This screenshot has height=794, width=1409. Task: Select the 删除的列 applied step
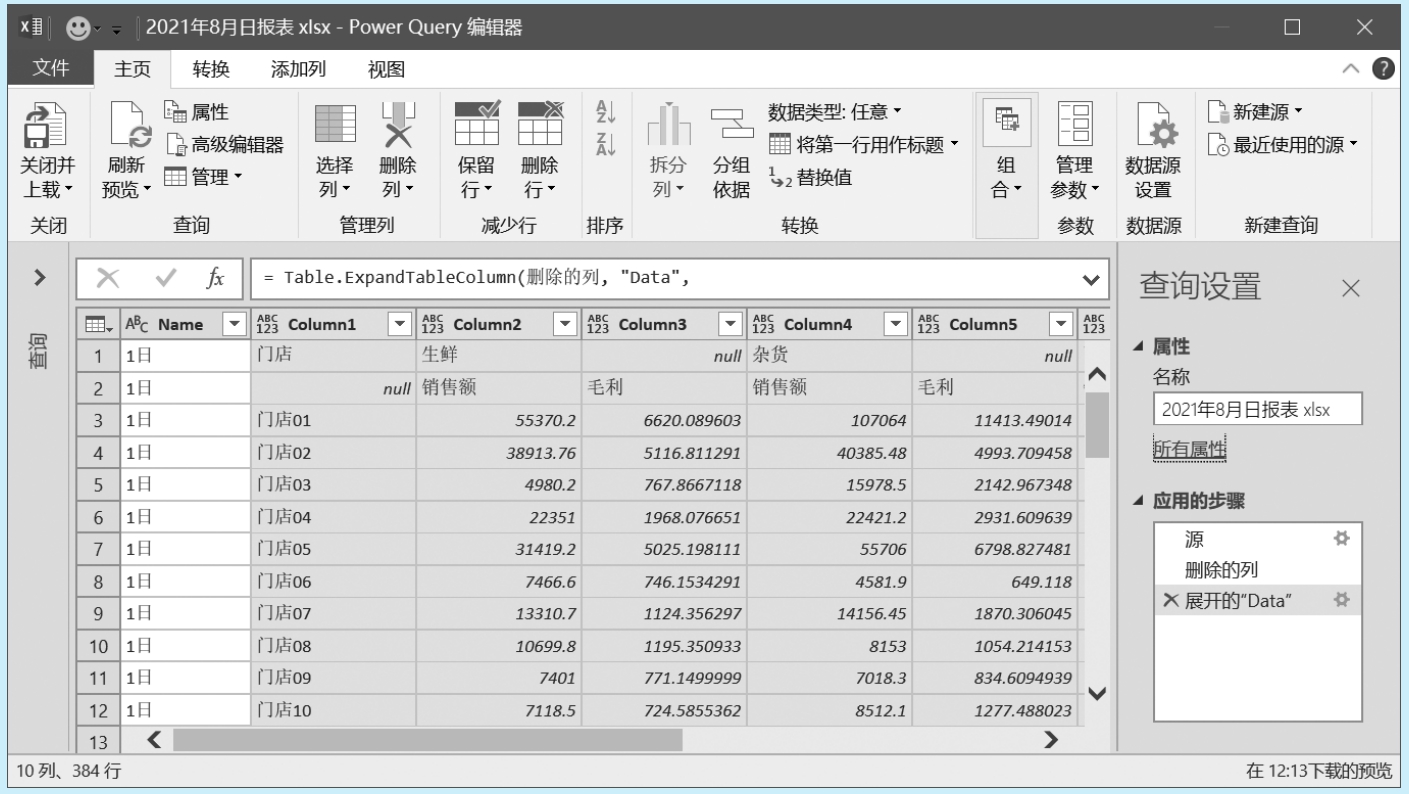[x=1221, y=570]
